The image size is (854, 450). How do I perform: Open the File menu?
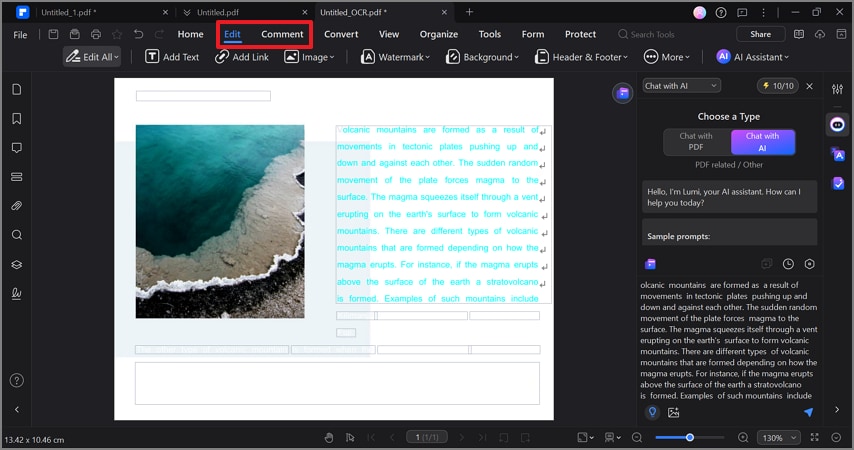coord(20,34)
